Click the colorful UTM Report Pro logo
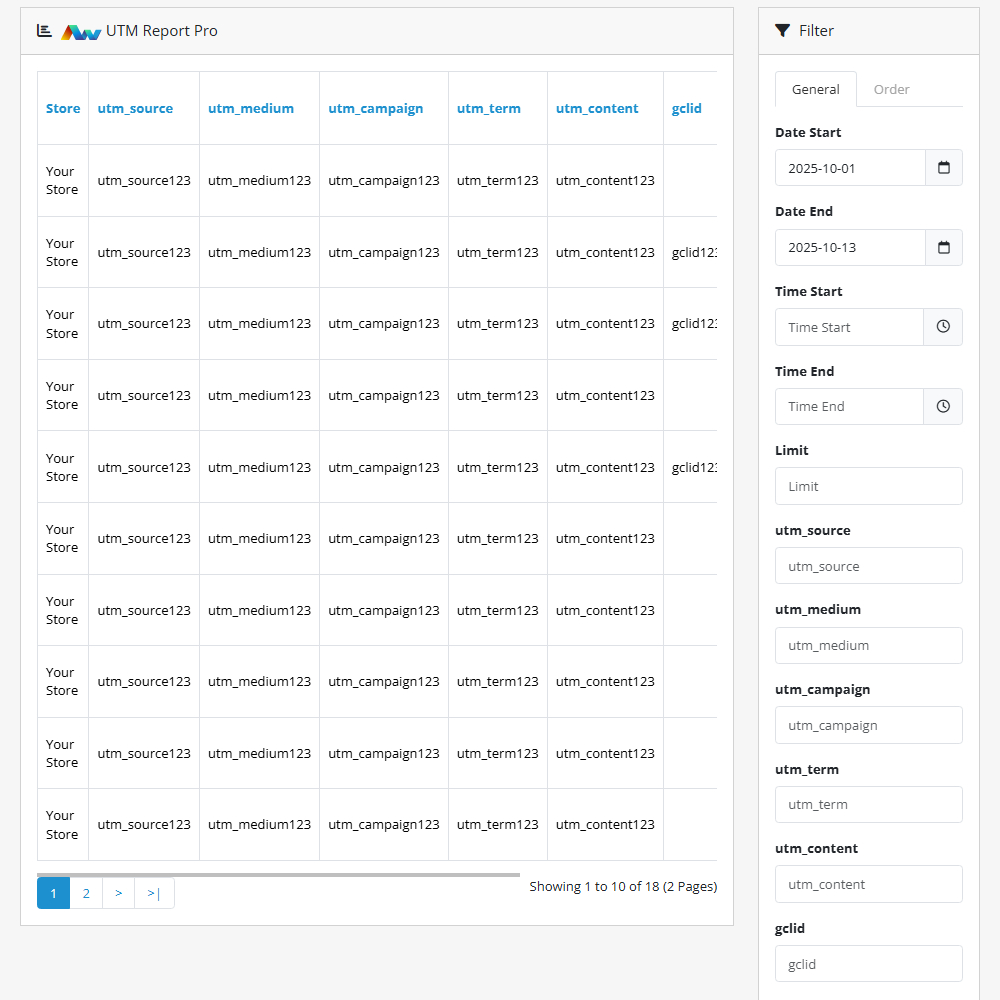Viewport: 1000px width, 1000px height. tap(81, 32)
